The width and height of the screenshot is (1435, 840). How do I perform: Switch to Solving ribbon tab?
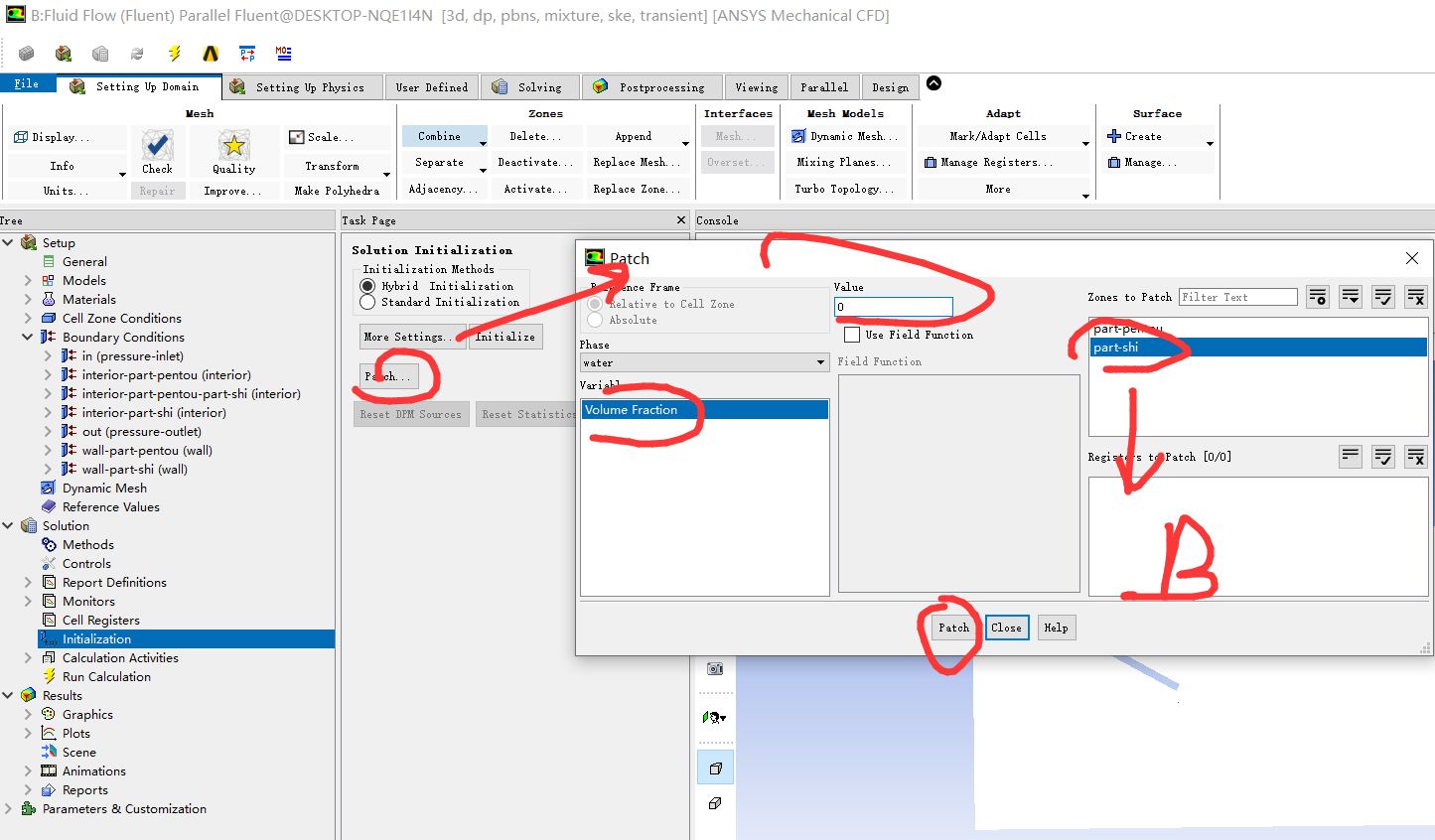(529, 87)
